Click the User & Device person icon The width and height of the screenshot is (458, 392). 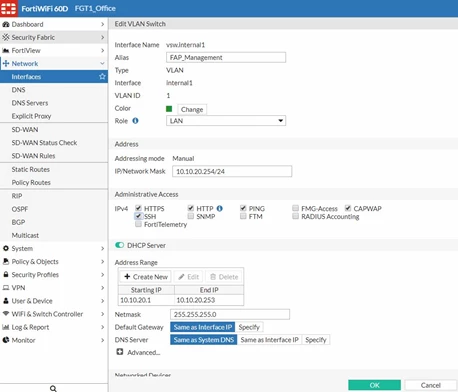tap(6, 301)
